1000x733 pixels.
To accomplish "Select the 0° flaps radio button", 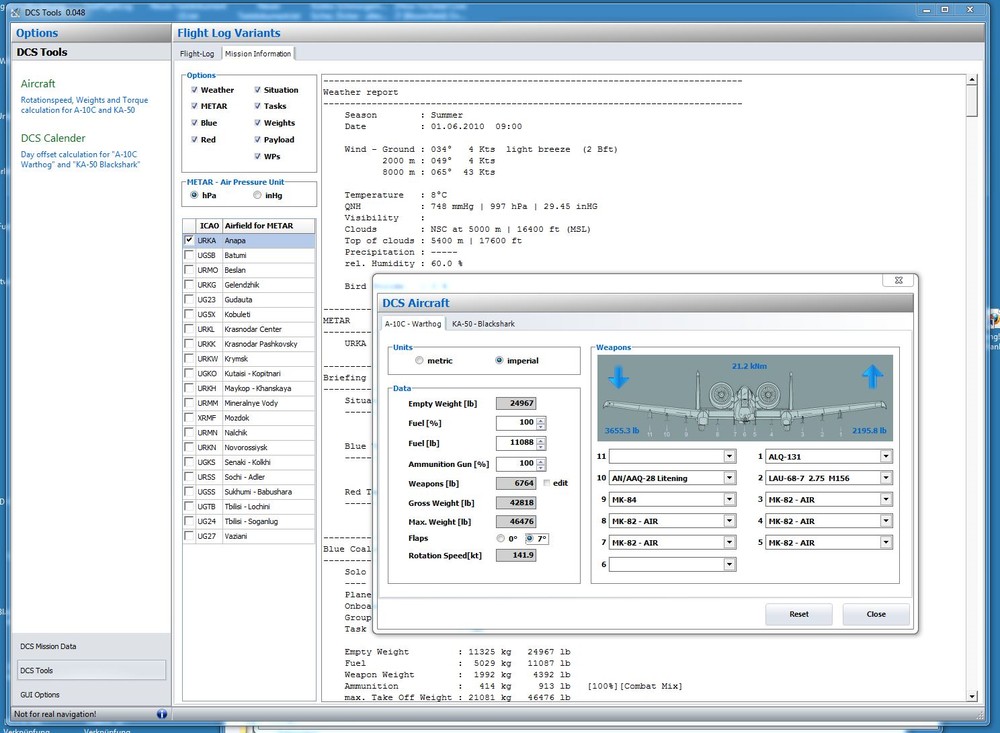I will coord(500,537).
